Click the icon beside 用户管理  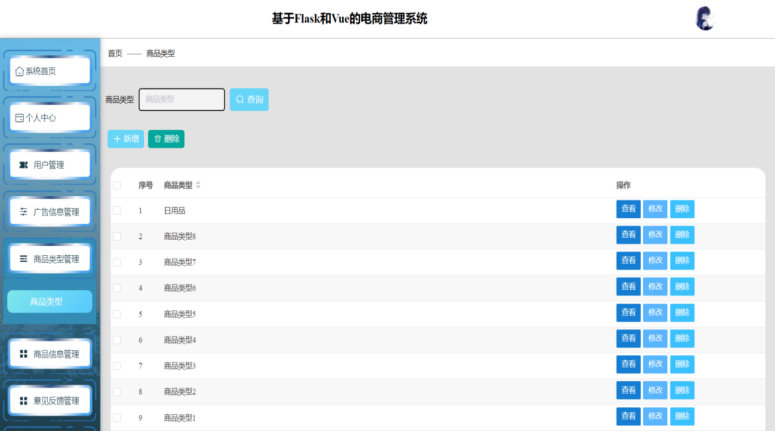point(23,165)
